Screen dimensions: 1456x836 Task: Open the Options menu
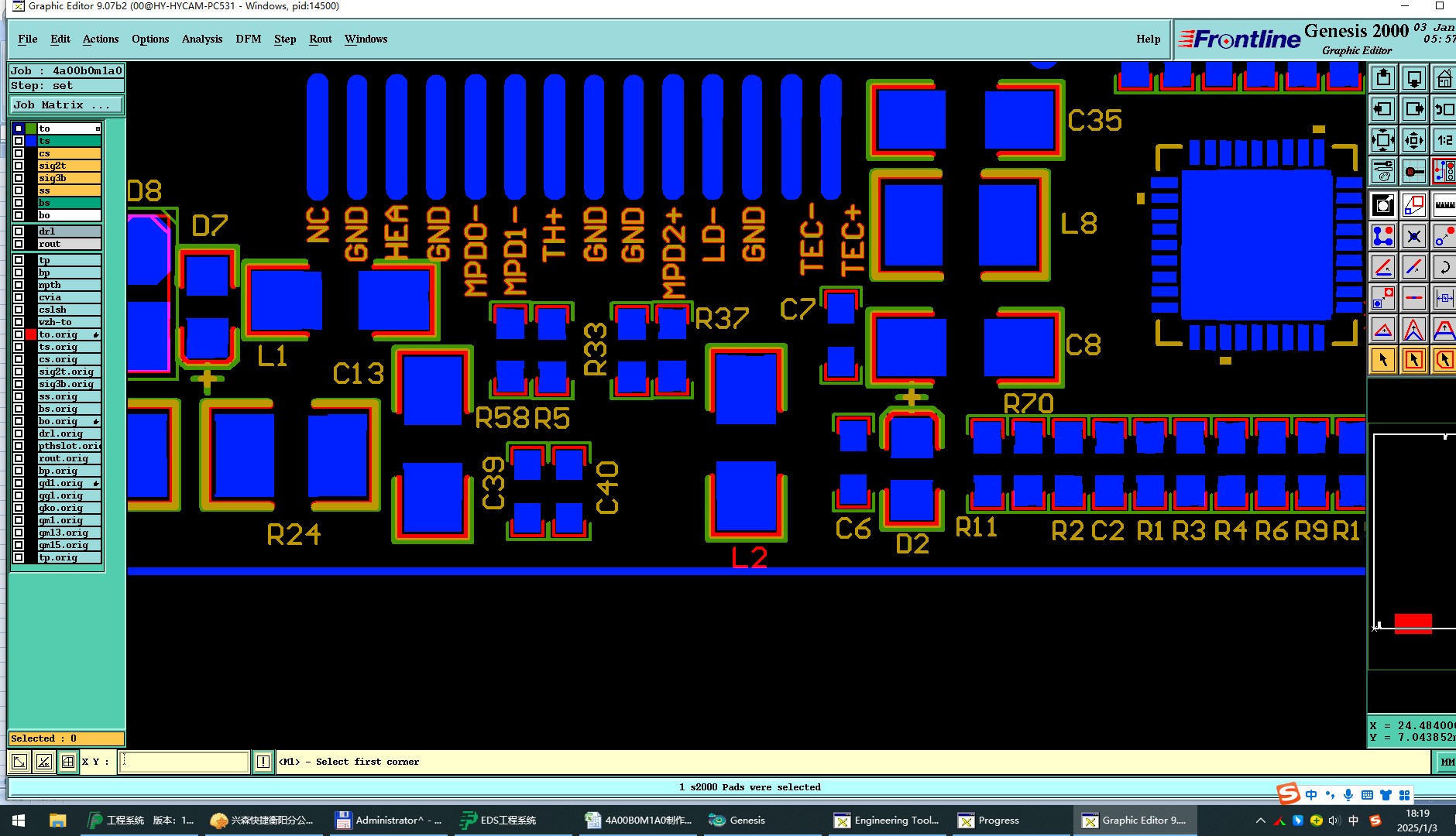click(150, 39)
